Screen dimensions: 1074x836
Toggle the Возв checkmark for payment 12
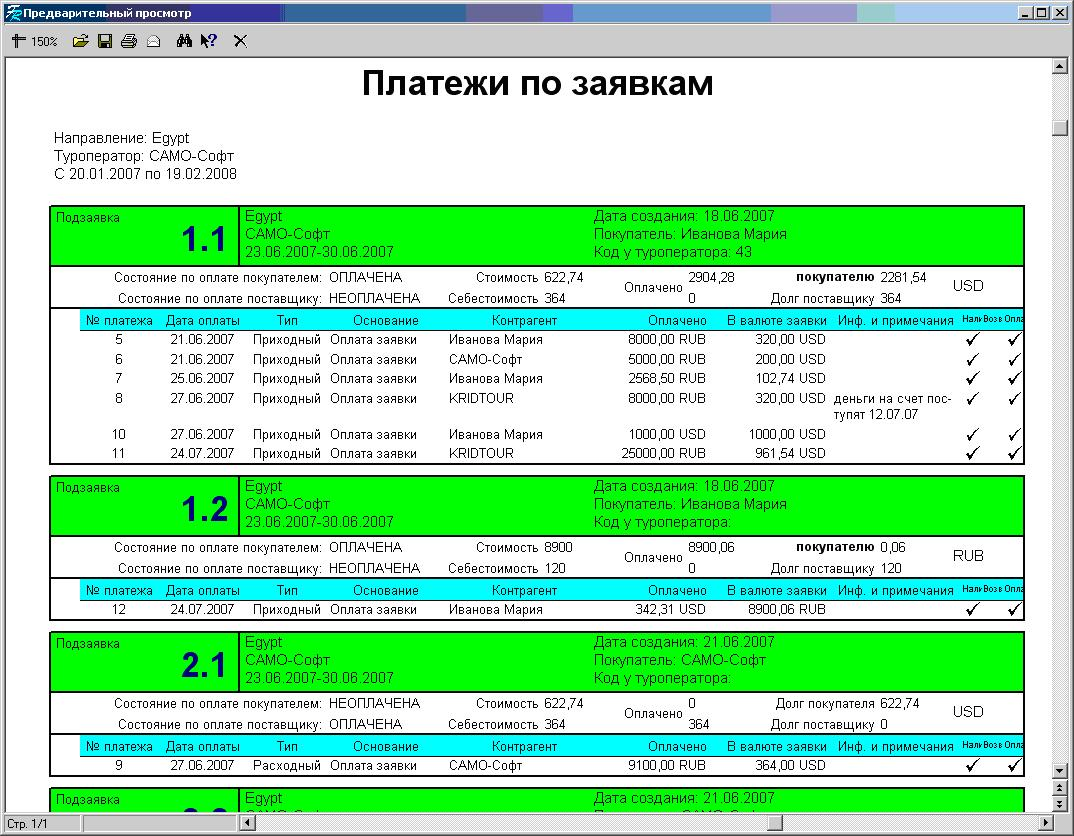(993, 608)
